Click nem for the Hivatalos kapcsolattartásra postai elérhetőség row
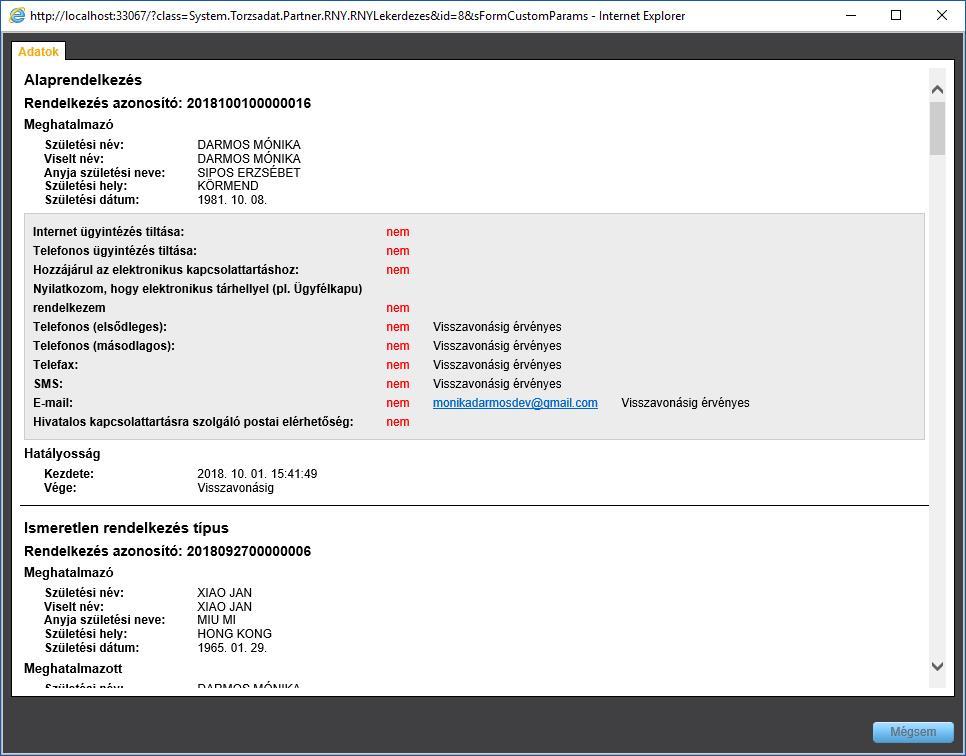Viewport: 966px width, 756px height. point(398,422)
